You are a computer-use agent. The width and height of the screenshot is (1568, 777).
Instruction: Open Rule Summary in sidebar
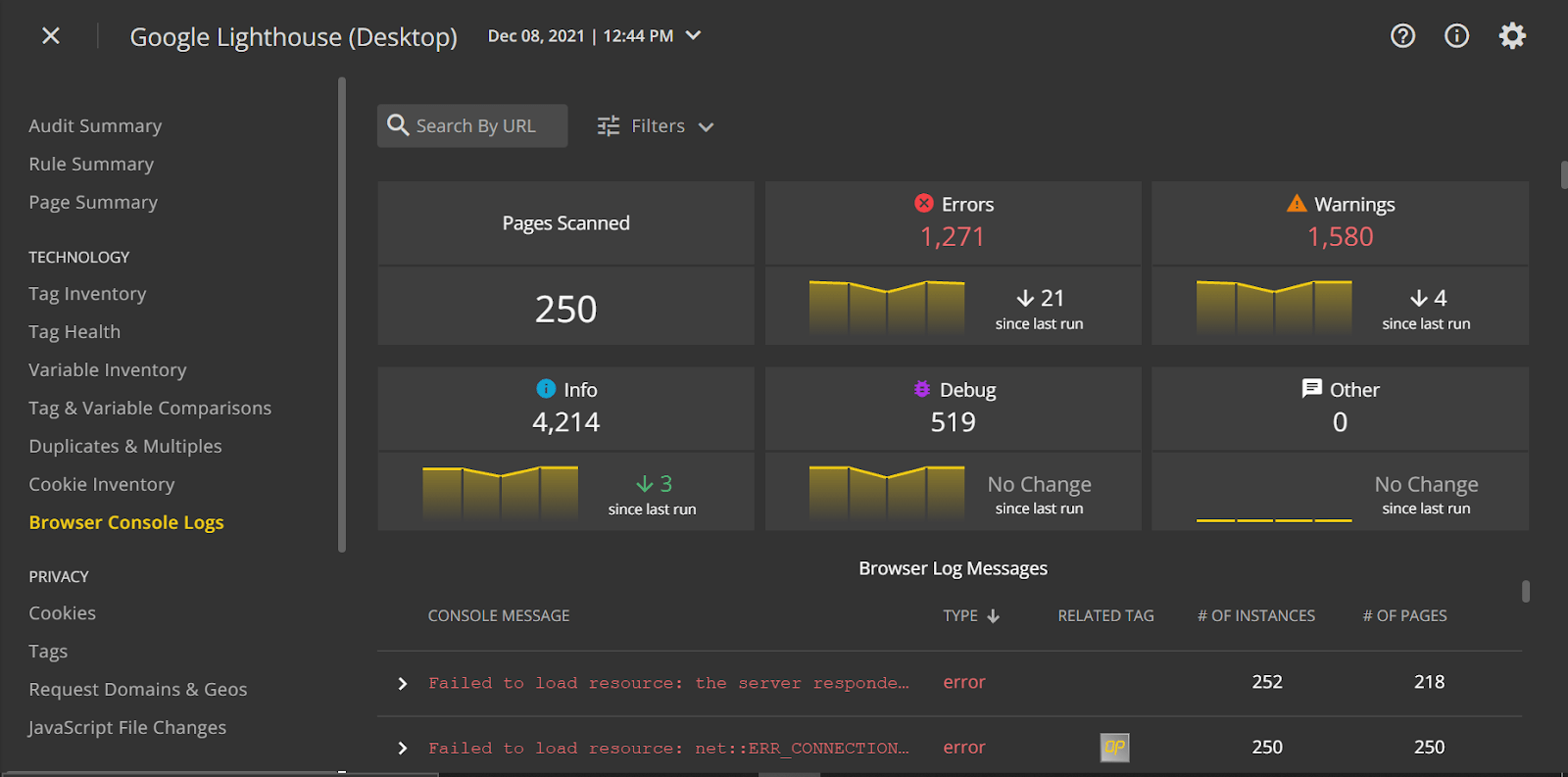pyautogui.click(x=91, y=164)
